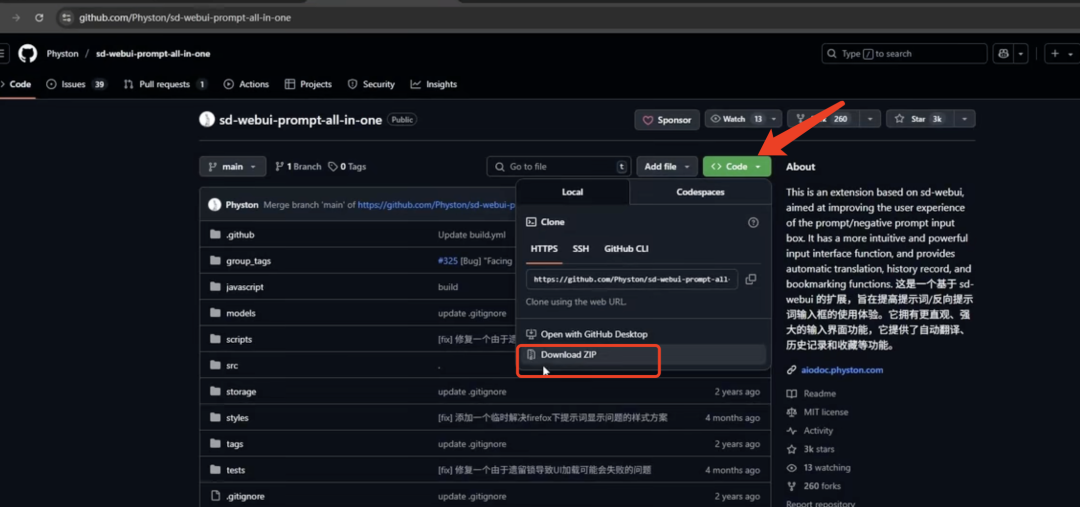The image size is (1080, 507).
Task: Open the Projects tab
Action: coord(308,84)
